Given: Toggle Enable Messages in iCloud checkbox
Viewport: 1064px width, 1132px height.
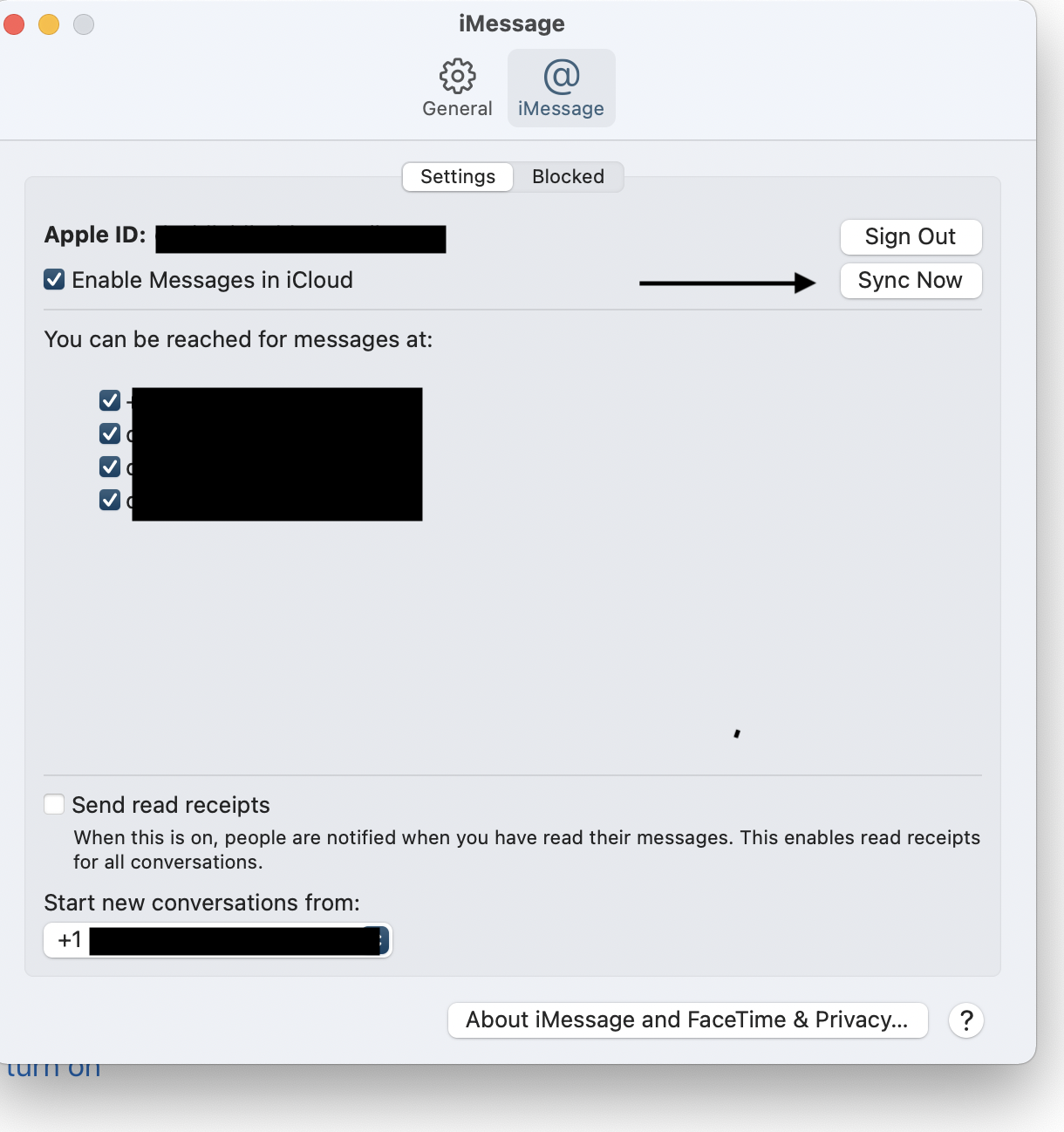Looking at the screenshot, I should (54, 280).
